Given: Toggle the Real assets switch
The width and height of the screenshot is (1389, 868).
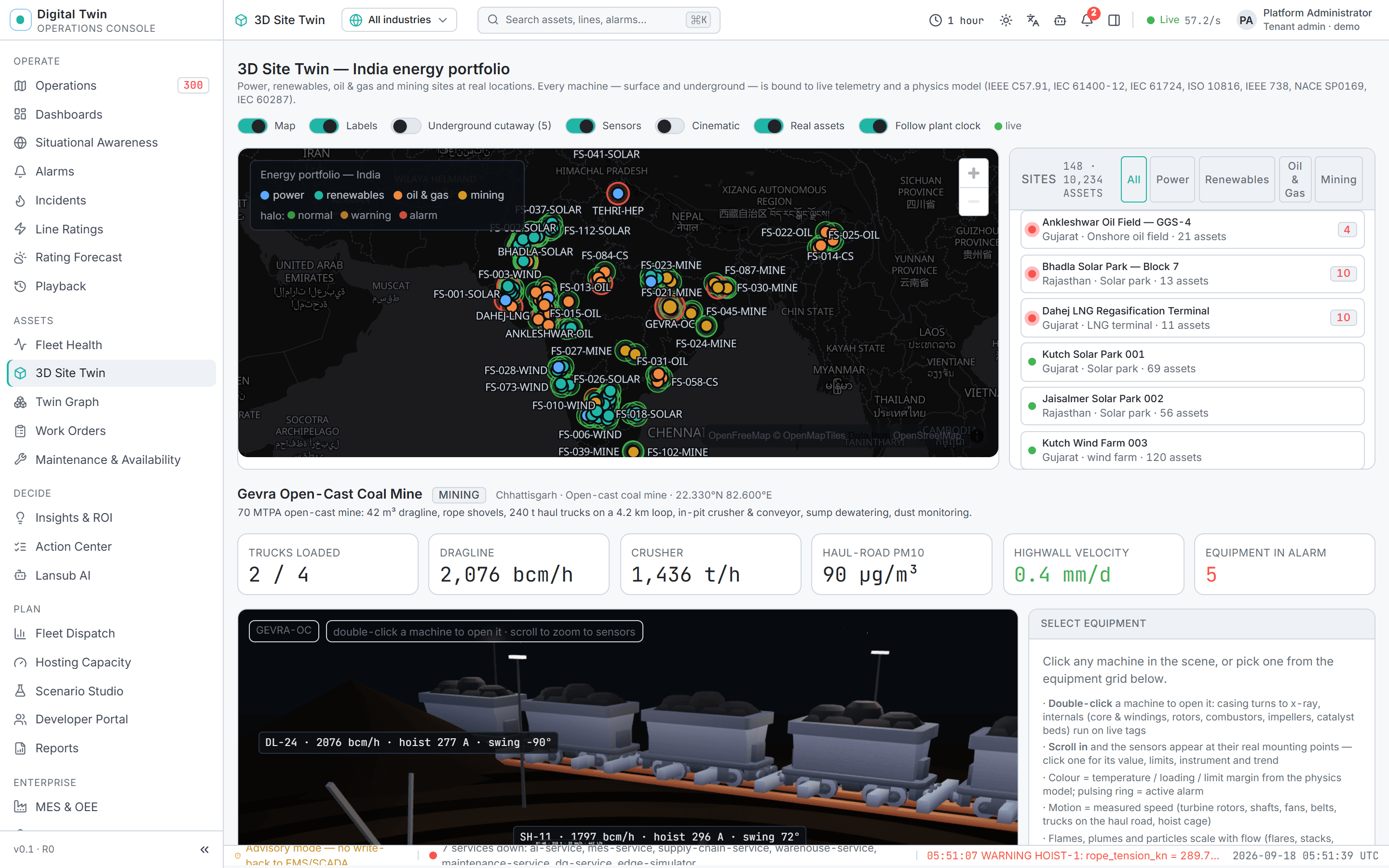Looking at the screenshot, I should tap(769, 126).
